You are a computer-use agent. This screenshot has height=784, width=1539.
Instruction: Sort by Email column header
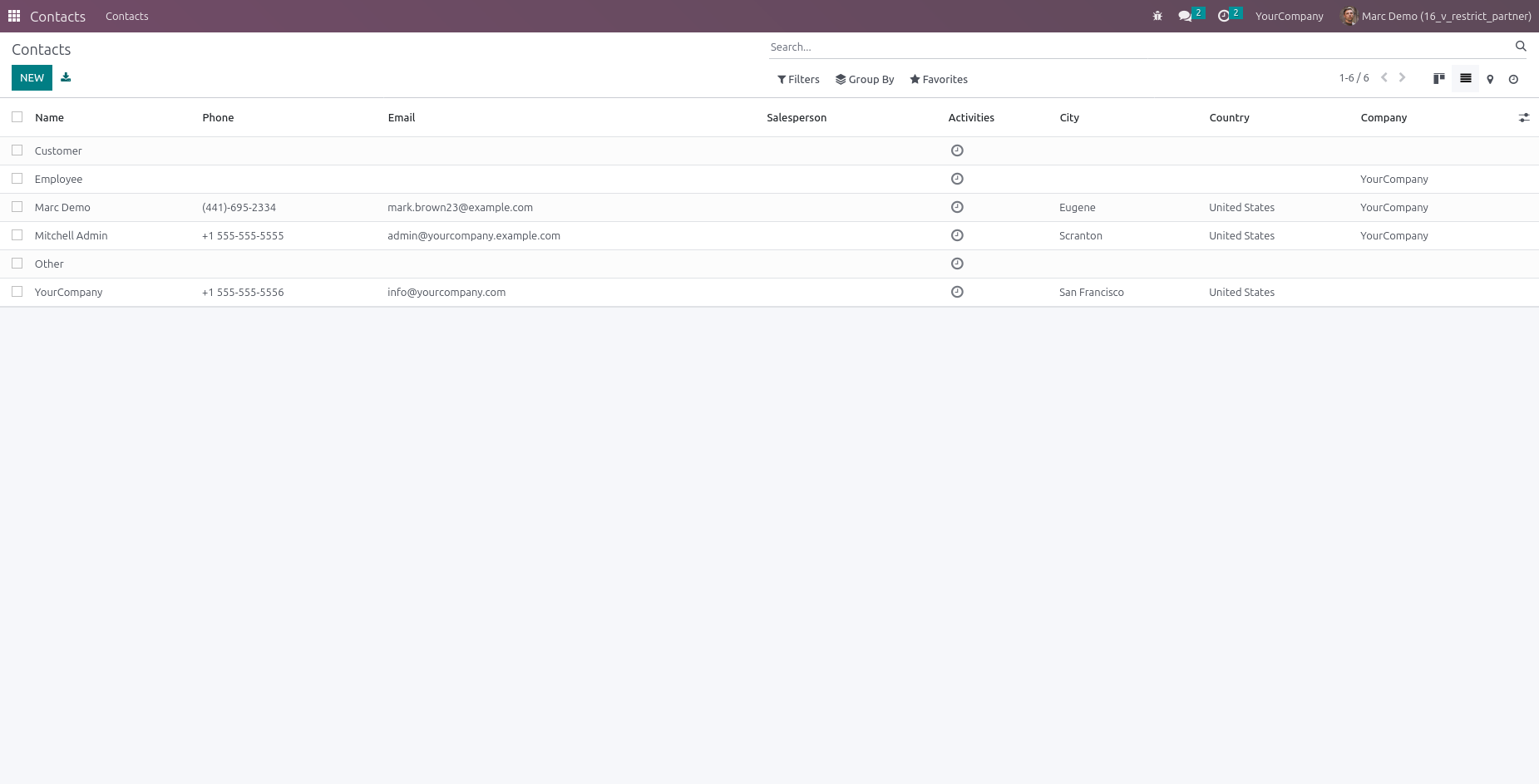402,117
